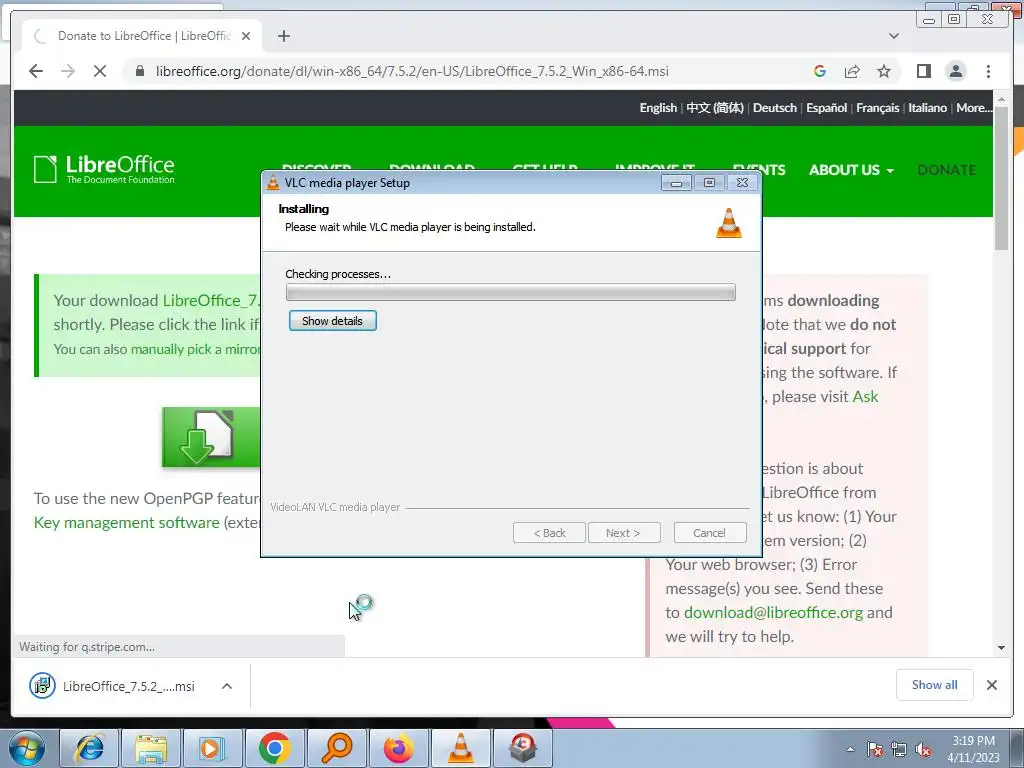Launch Internet Explorer from the taskbar
Screen dimensions: 1024x768
click(x=89, y=748)
